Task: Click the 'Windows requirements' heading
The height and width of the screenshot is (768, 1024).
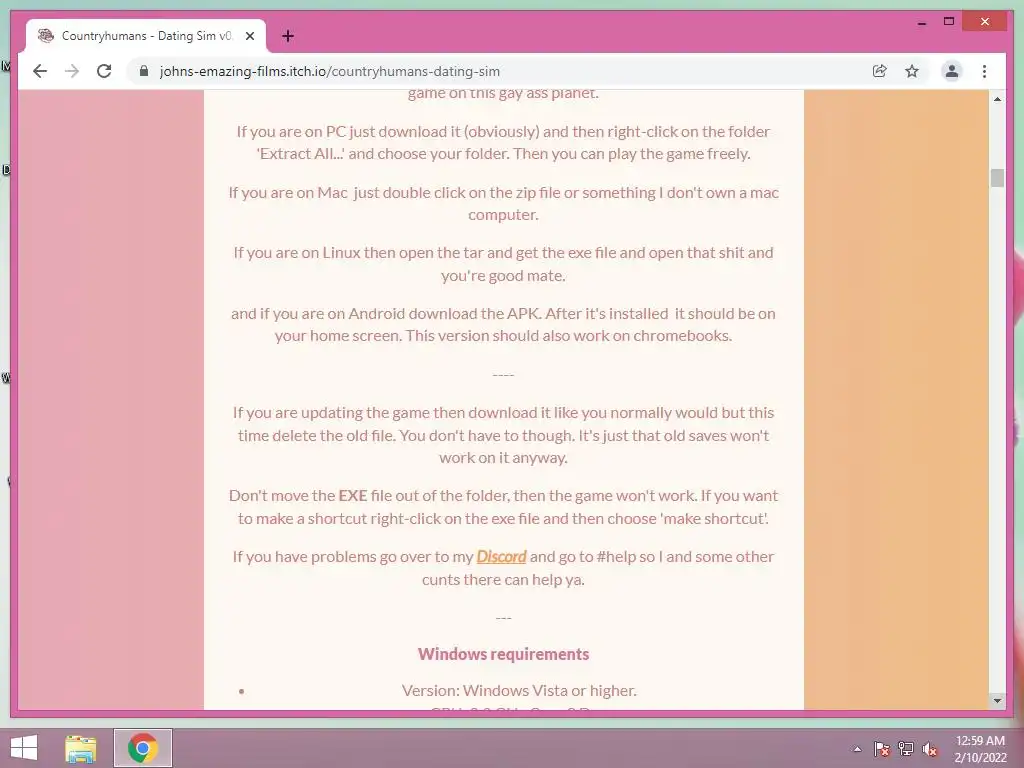Action: tap(503, 654)
